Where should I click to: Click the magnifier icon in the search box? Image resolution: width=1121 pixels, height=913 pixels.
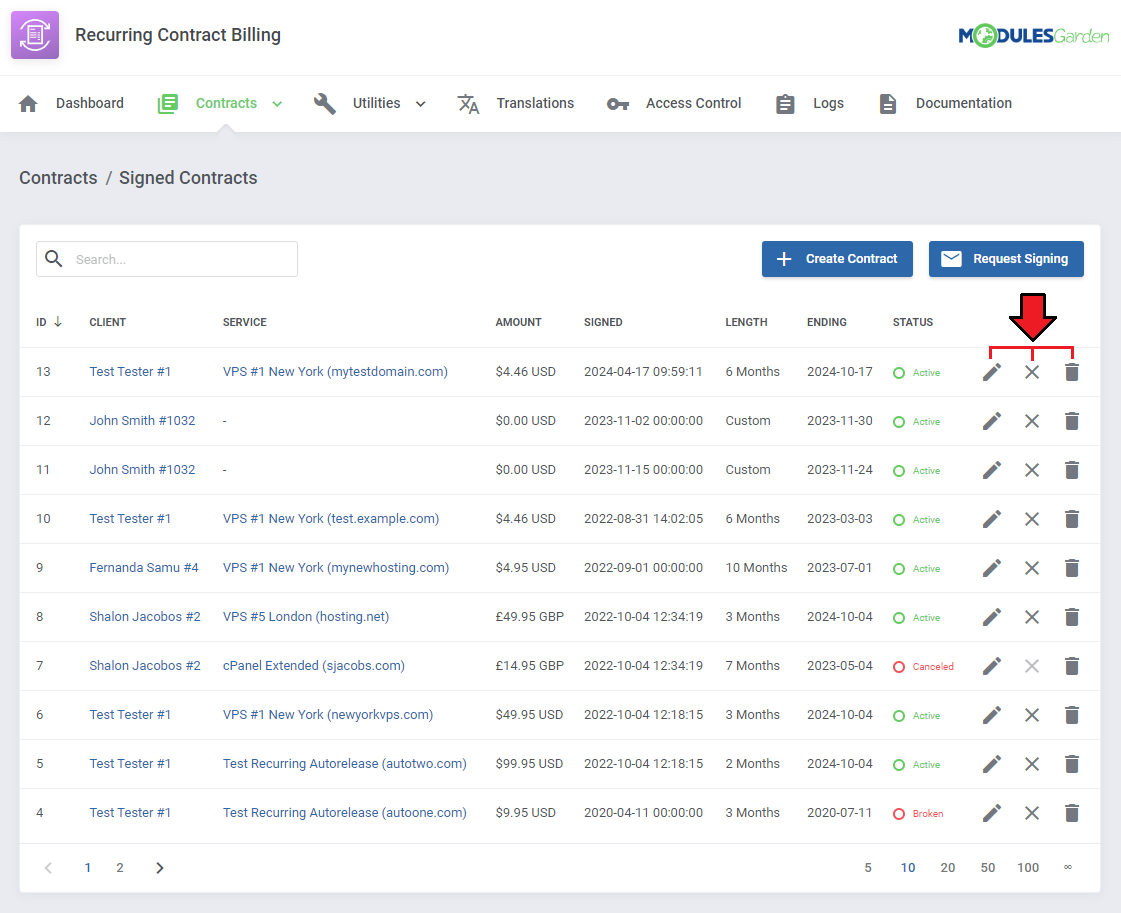coord(54,258)
